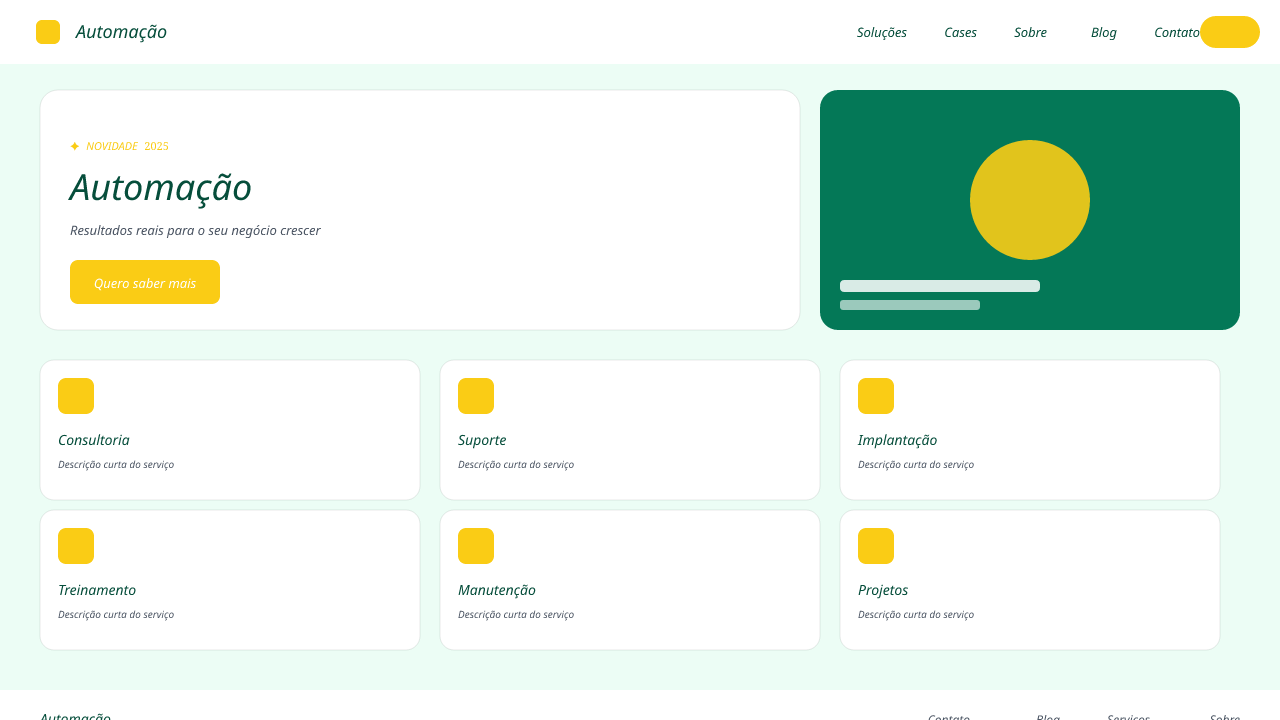Image resolution: width=1280 pixels, height=720 pixels.
Task: Open the Suporte service title
Action: pyautogui.click(x=482, y=440)
